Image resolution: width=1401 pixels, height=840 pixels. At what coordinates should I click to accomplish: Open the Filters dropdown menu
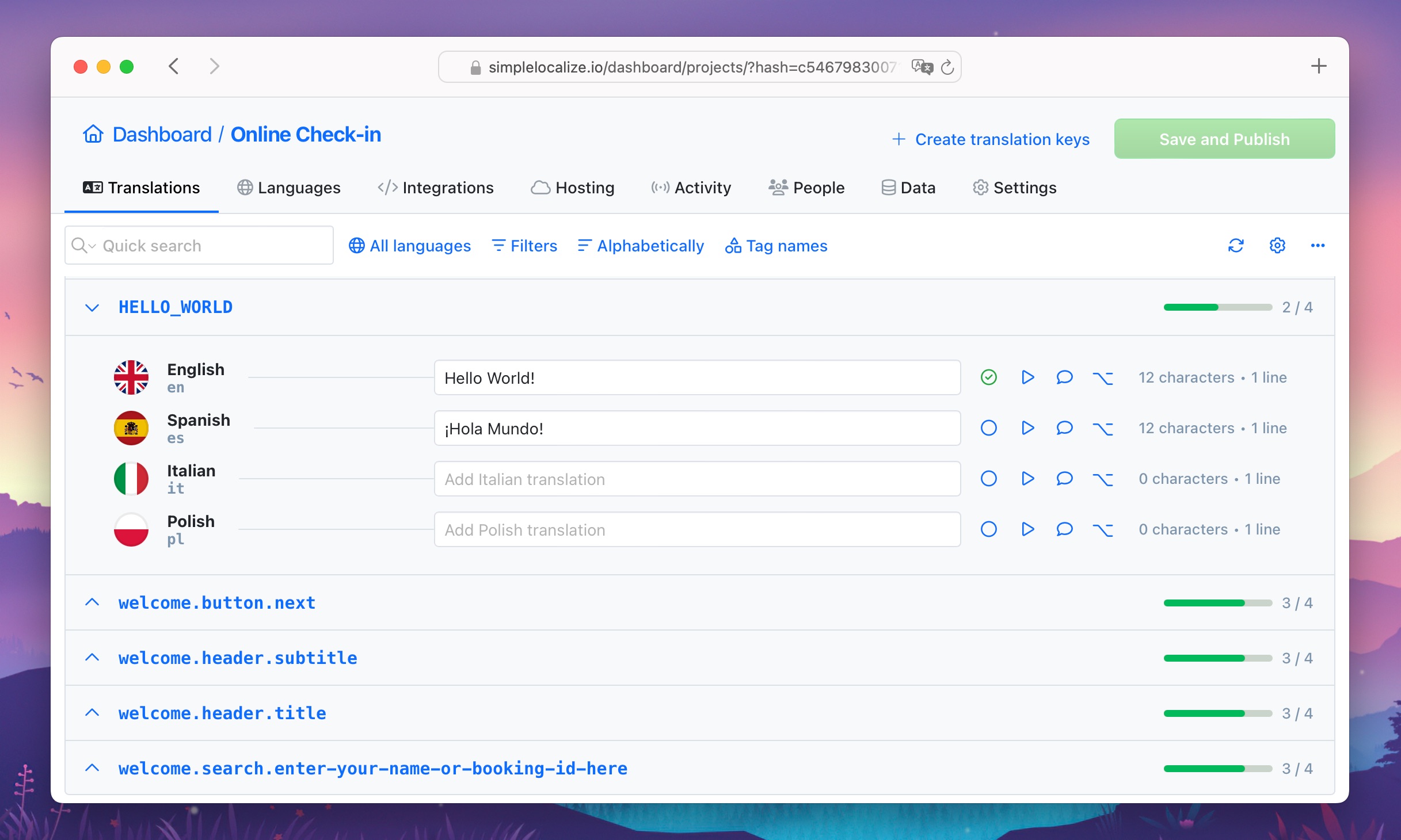[524, 245]
